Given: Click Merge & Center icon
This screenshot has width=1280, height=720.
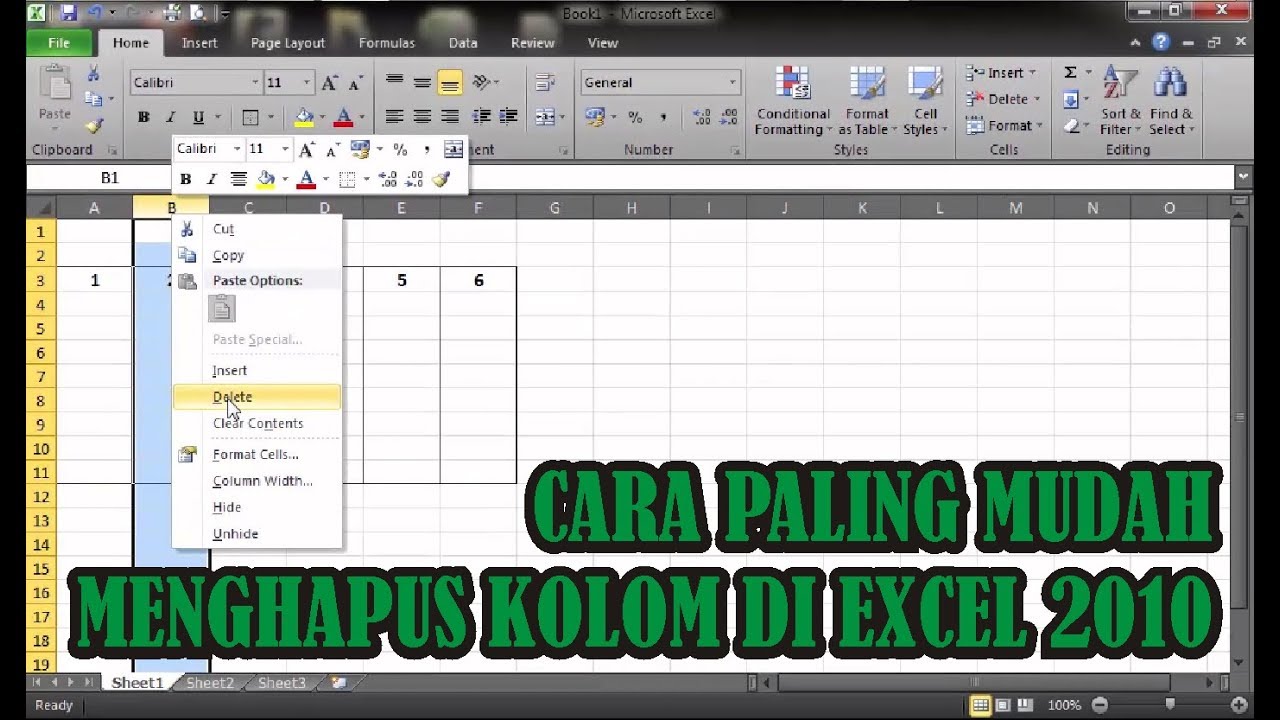Looking at the screenshot, I should point(545,117).
